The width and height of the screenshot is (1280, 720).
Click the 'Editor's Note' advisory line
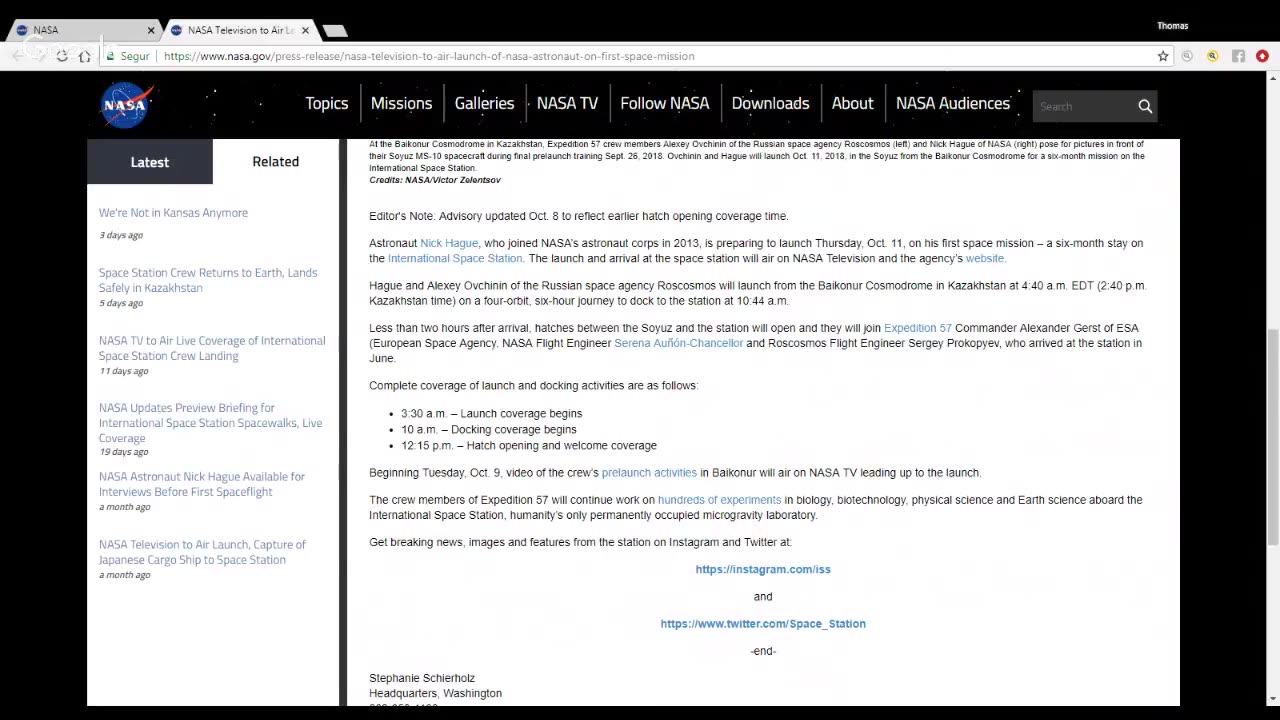coord(578,216)
